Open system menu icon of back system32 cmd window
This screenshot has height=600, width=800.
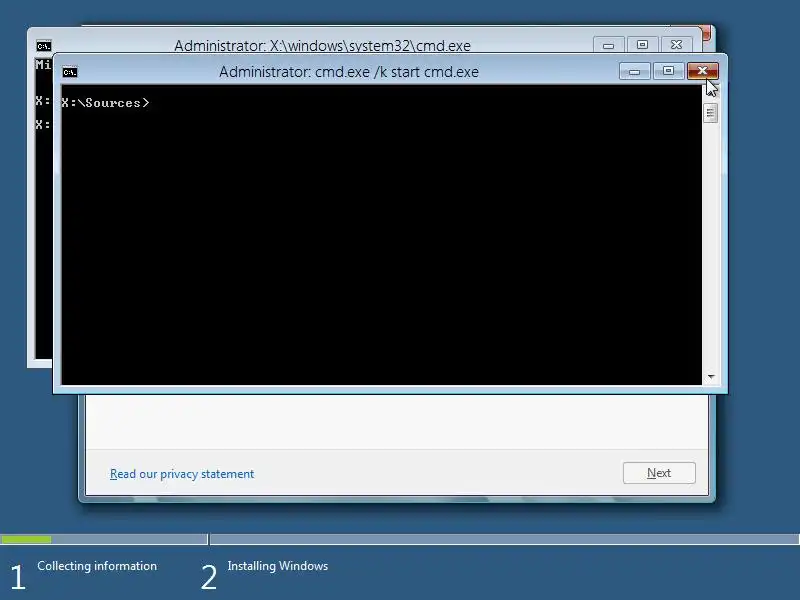pos(44,46)
